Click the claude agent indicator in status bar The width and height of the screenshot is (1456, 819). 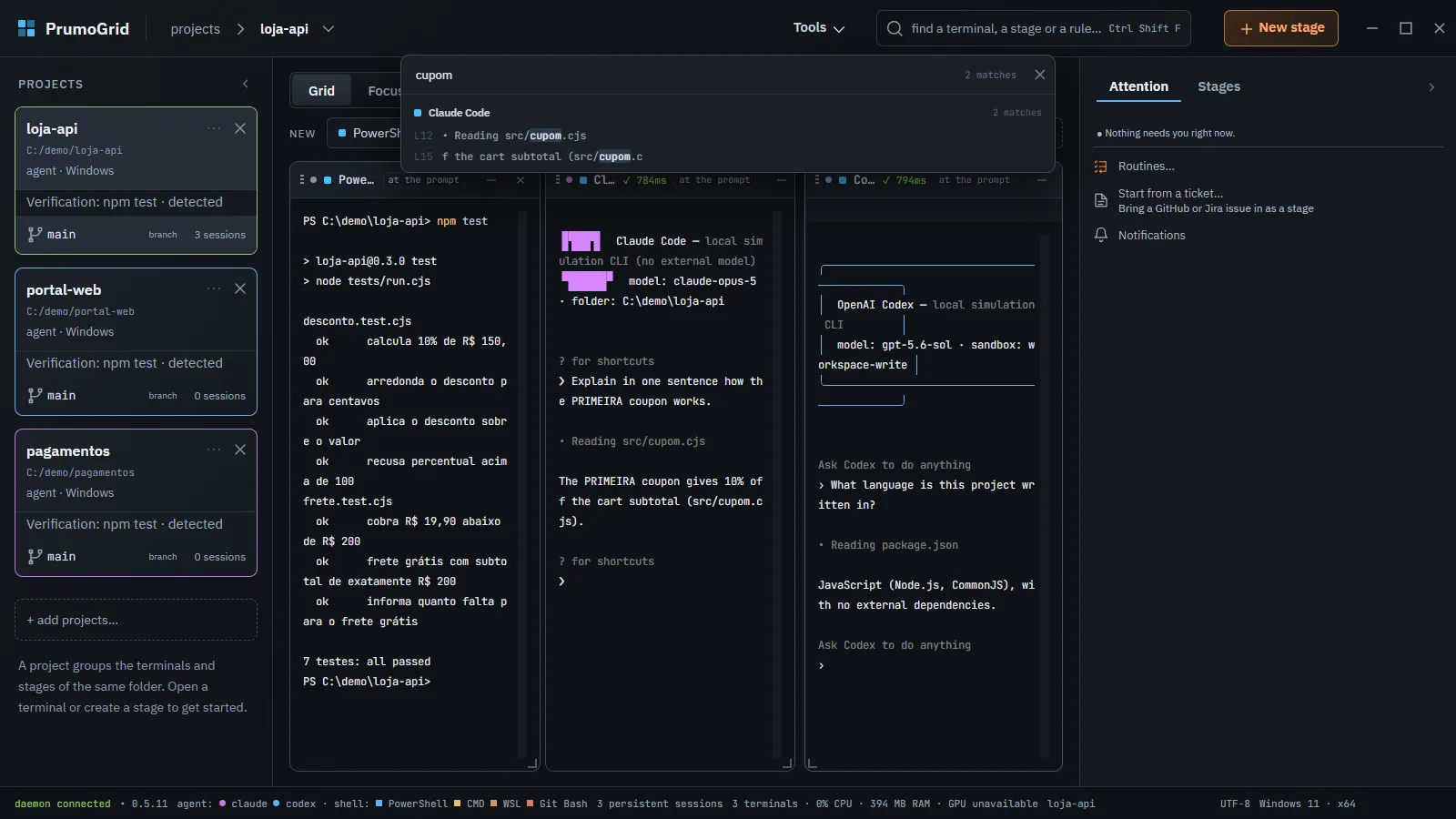click(x=243, y=804)
